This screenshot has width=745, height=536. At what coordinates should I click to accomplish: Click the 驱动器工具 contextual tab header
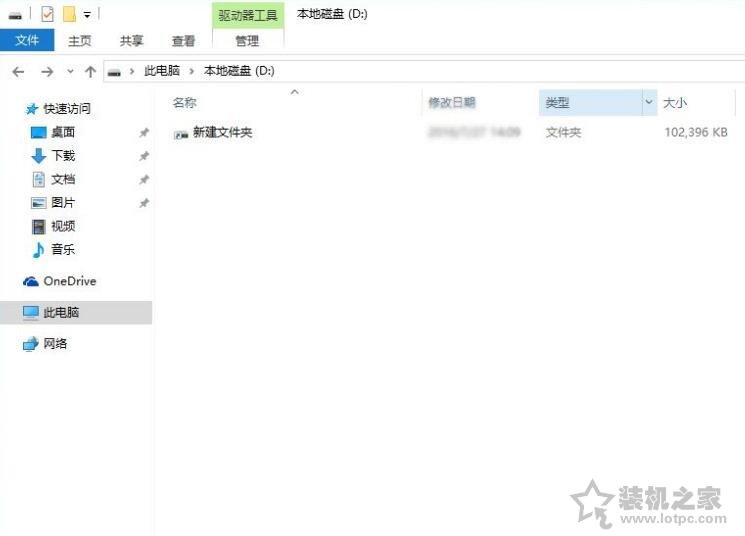click(248, 15)
